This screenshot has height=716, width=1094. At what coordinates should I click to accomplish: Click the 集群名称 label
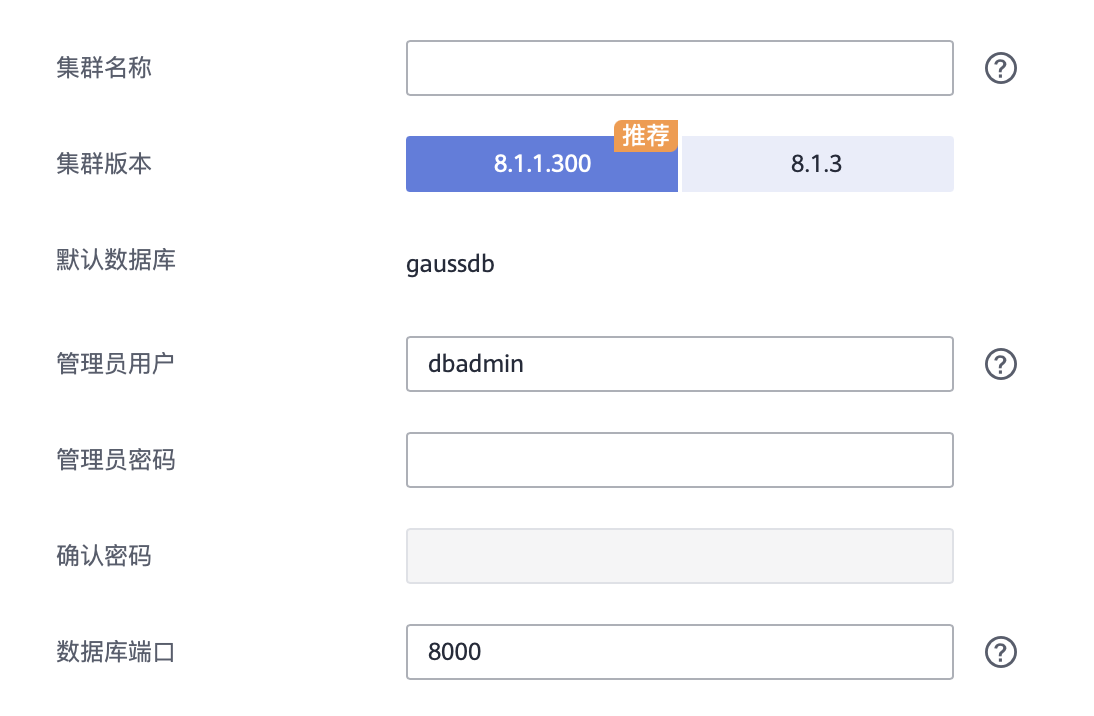(105, 68)
